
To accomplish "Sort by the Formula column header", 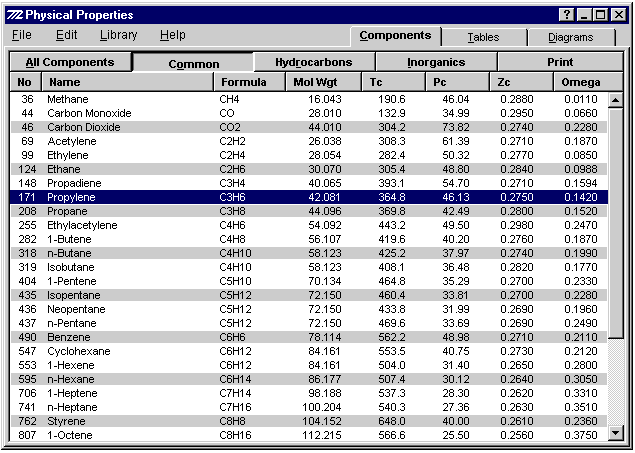I will (249, 82).
